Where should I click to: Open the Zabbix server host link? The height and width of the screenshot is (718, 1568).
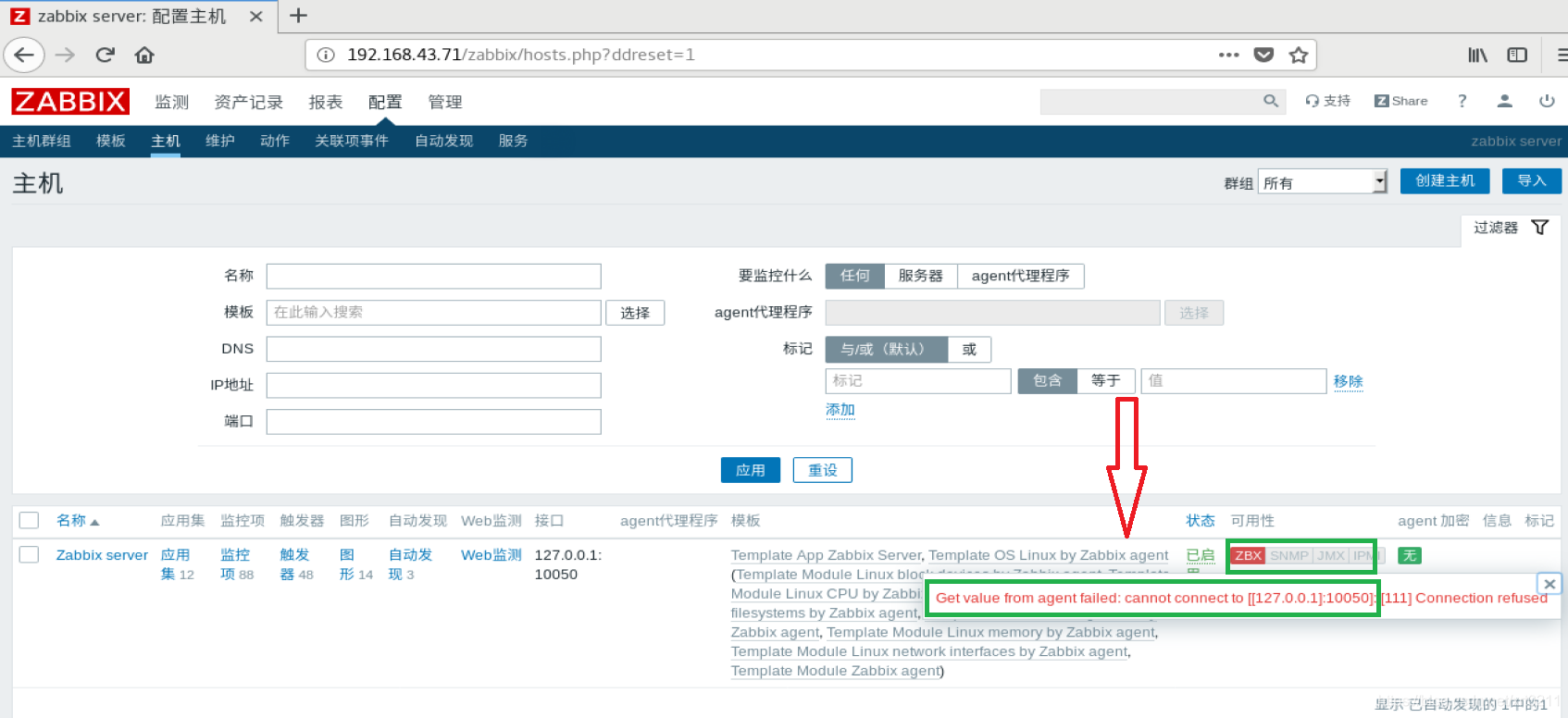[102, 555]
